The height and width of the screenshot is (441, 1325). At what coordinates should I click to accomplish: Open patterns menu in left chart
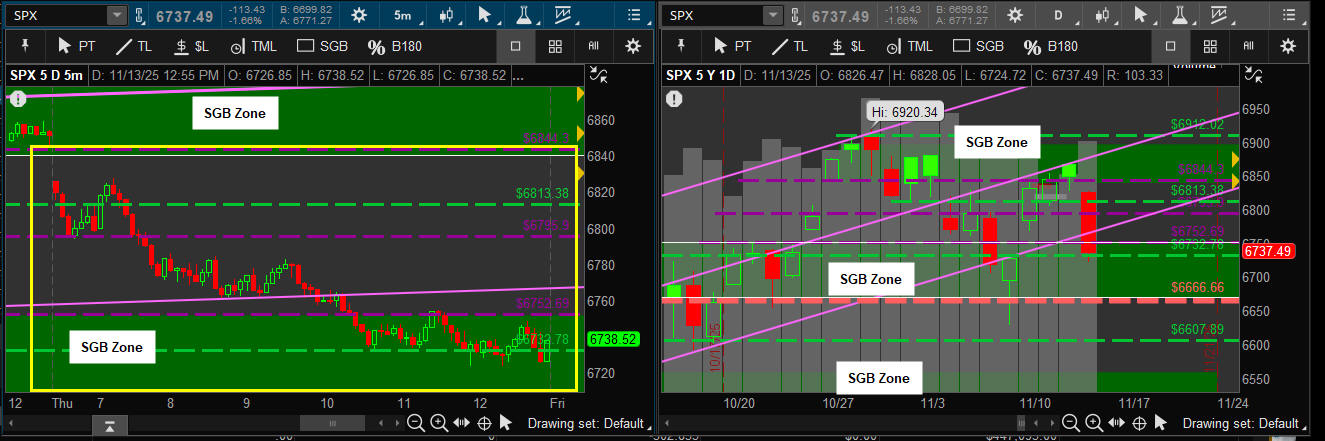564,15
